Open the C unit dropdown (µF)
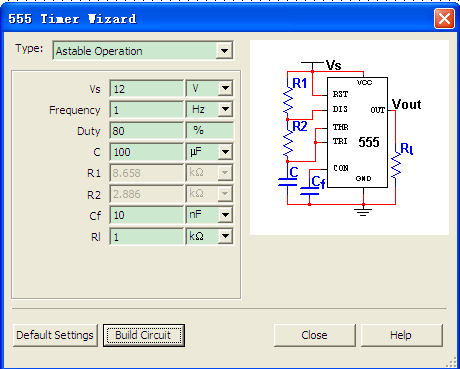The image size is (460, 369). click(x=225, y=152)
